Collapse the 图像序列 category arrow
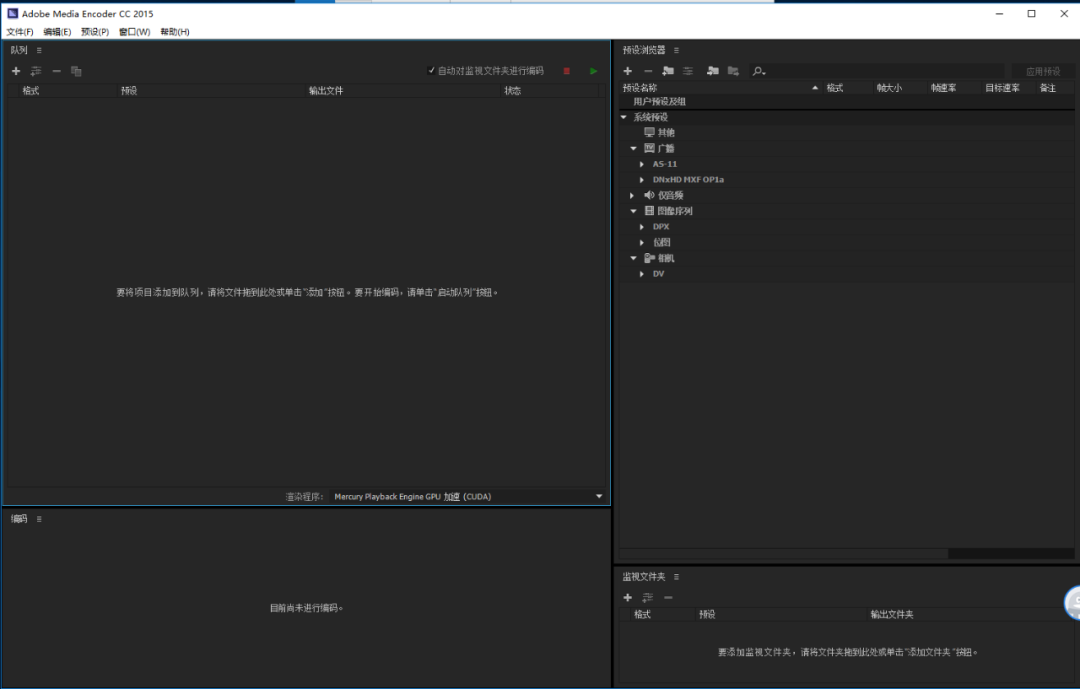Screen dimensions: 1080x689 pos(634,211)
